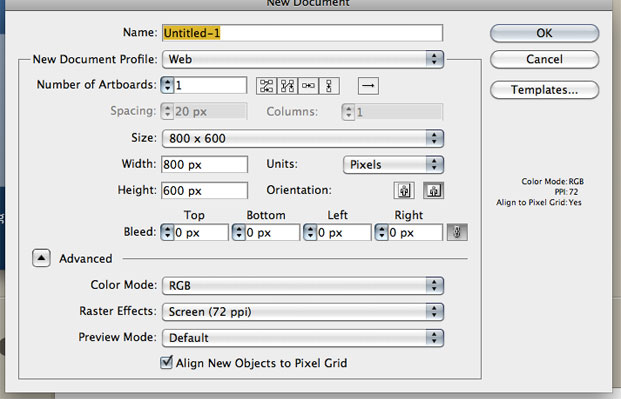Open the Templates... button

544,90
